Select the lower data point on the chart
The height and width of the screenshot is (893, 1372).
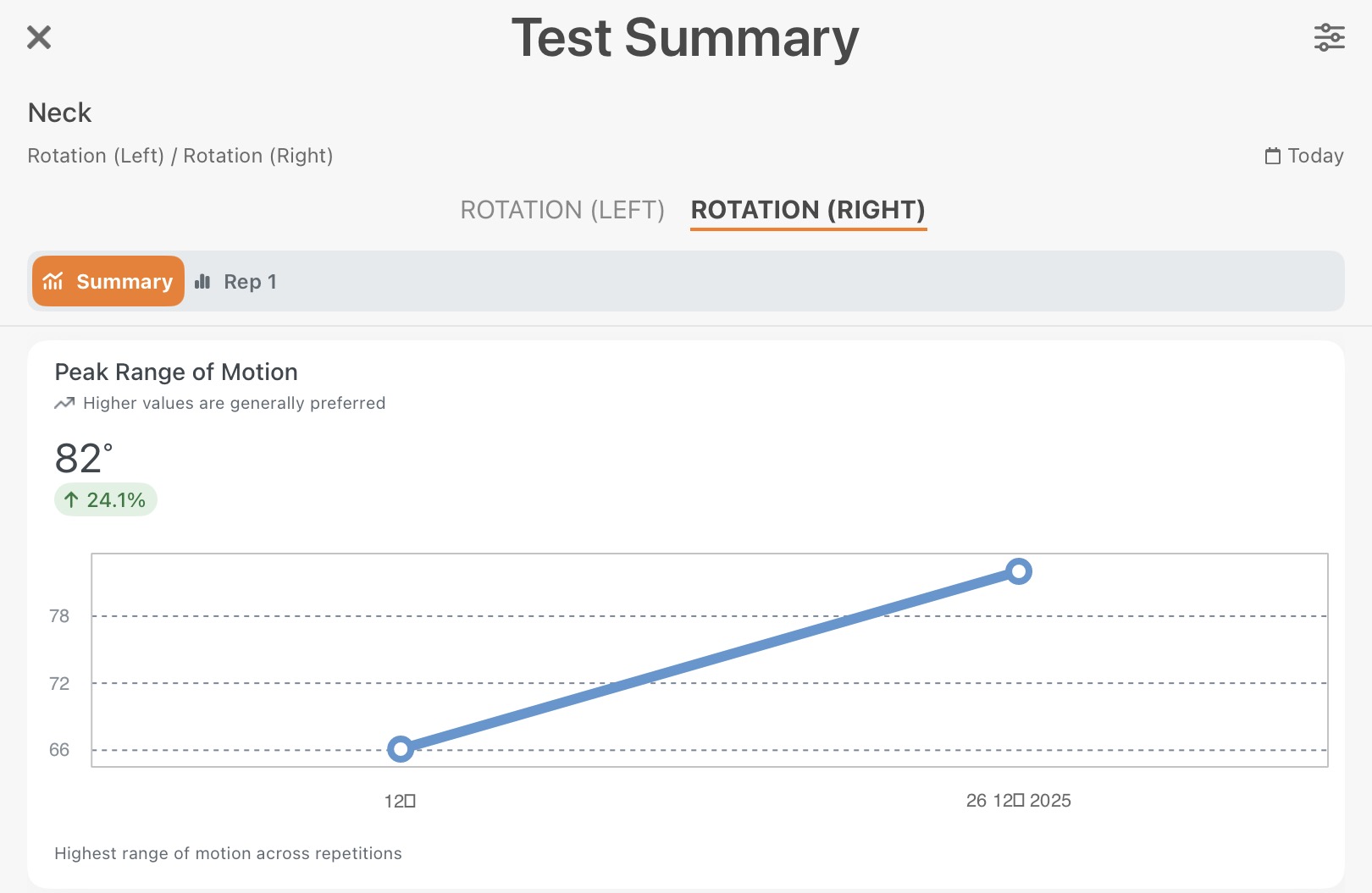[x=401, y=749]
